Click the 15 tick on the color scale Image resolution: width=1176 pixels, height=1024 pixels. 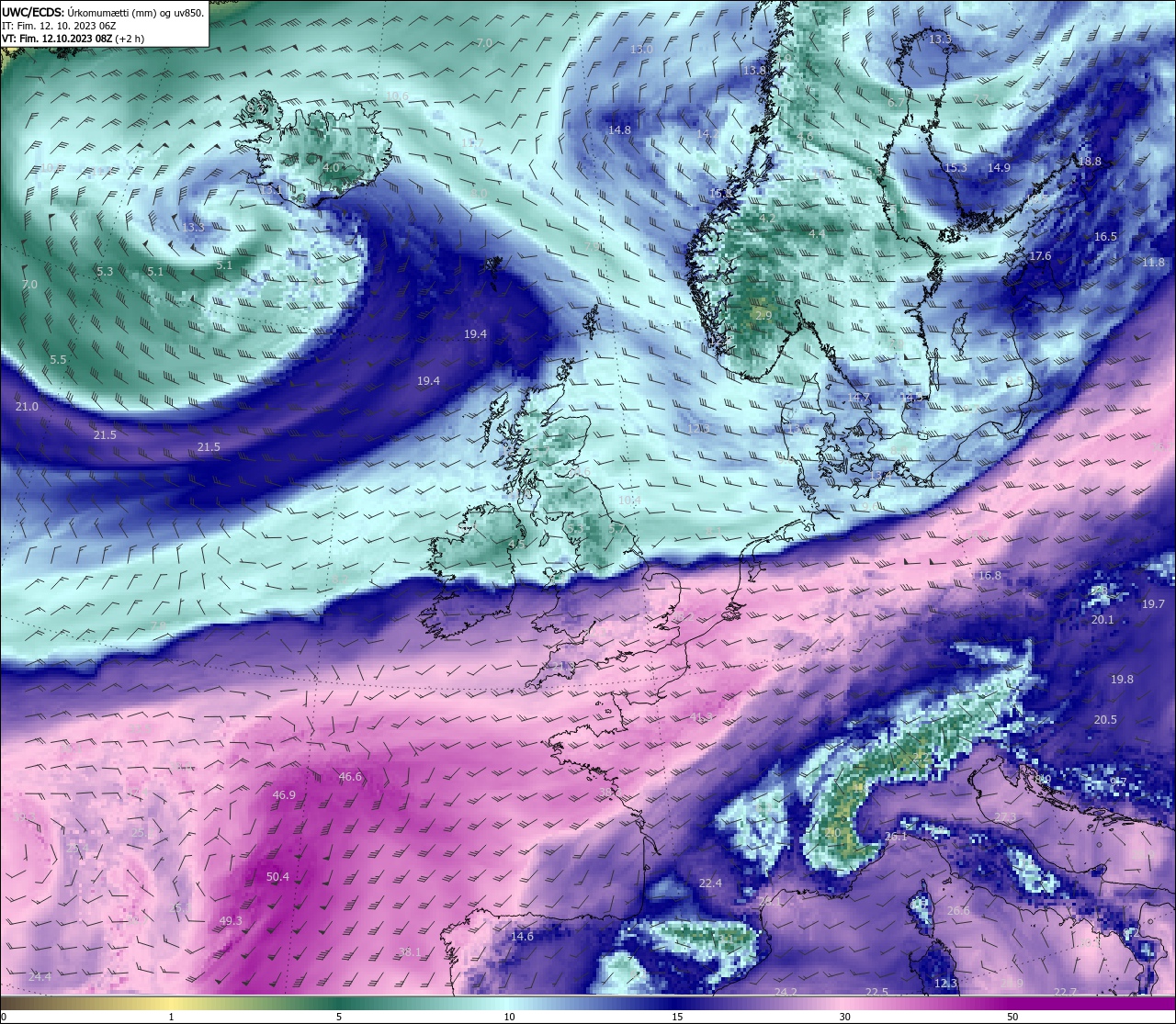[x=676, y=1017]
